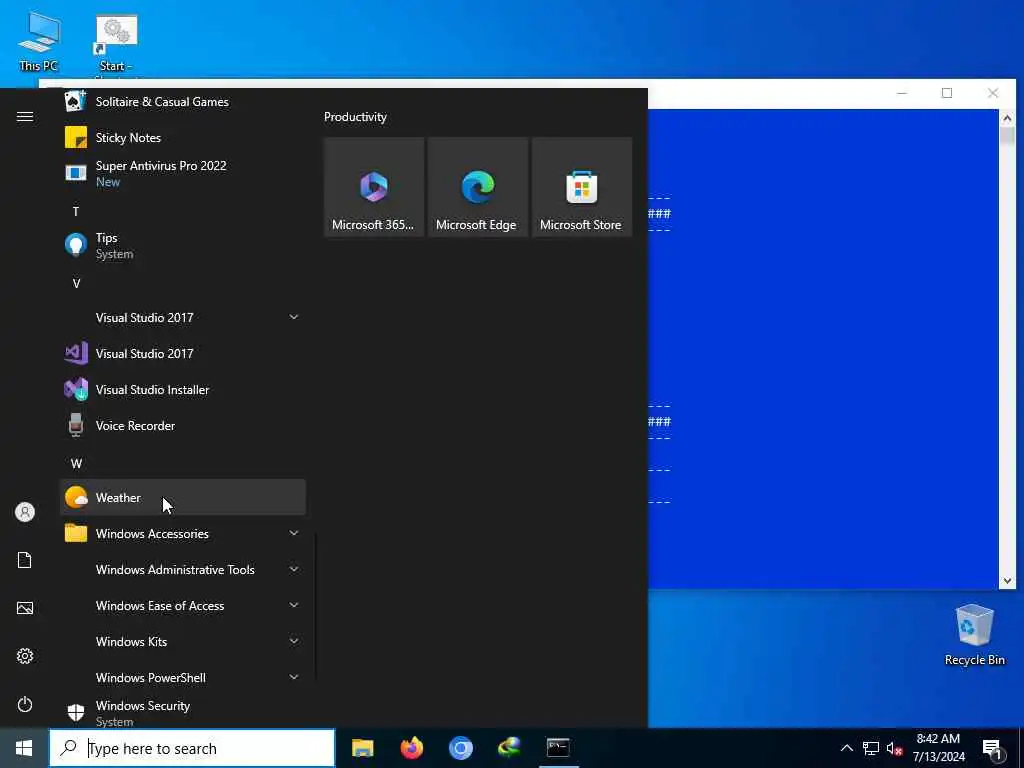
Task: Open Solitaire & Casual Games app
Action: coord(183,102)
